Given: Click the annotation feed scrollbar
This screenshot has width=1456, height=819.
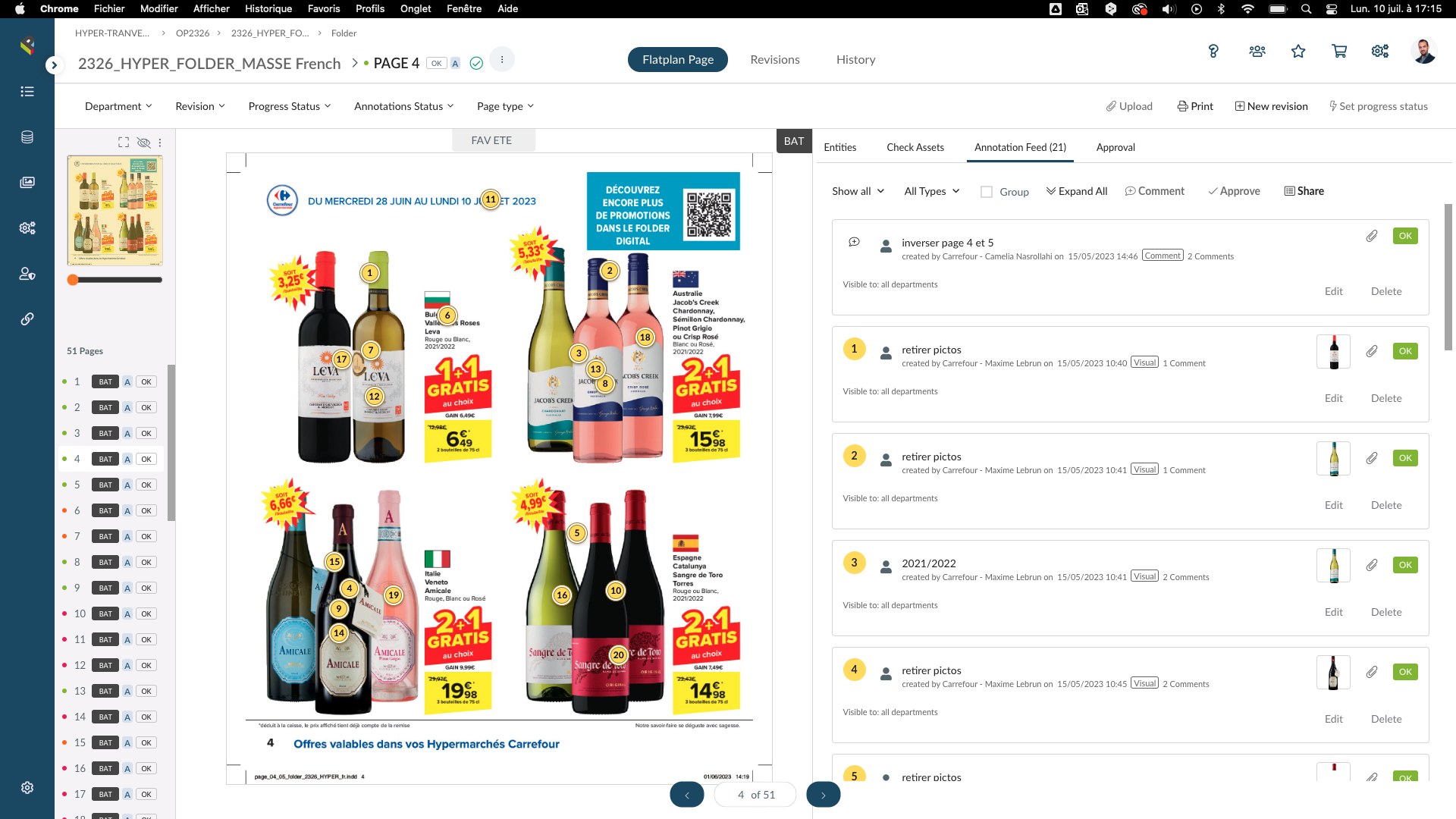Looking at the screenshot, I should pos(1448,277).
